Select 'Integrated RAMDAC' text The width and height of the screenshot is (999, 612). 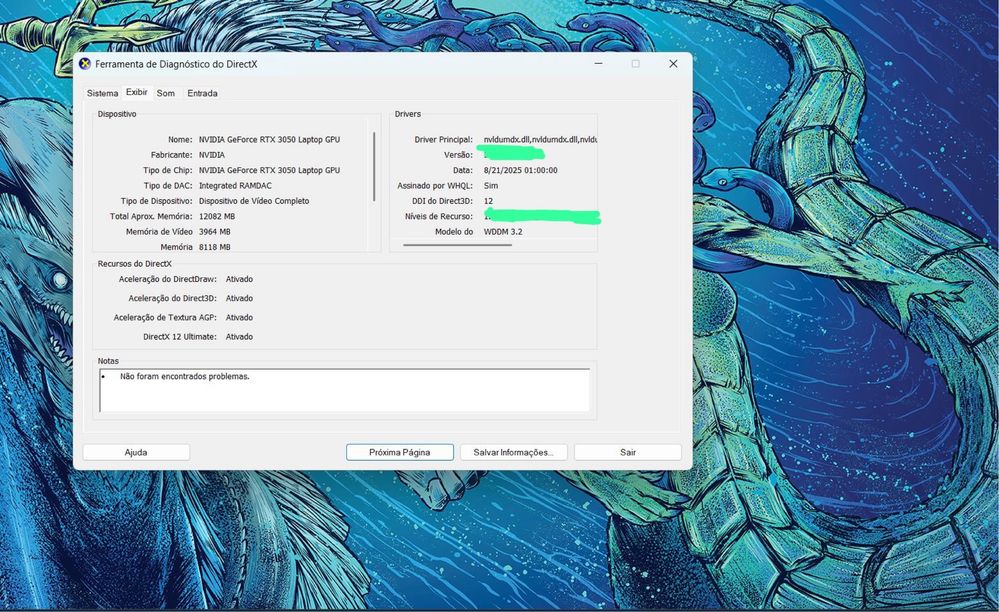[235, 185]
